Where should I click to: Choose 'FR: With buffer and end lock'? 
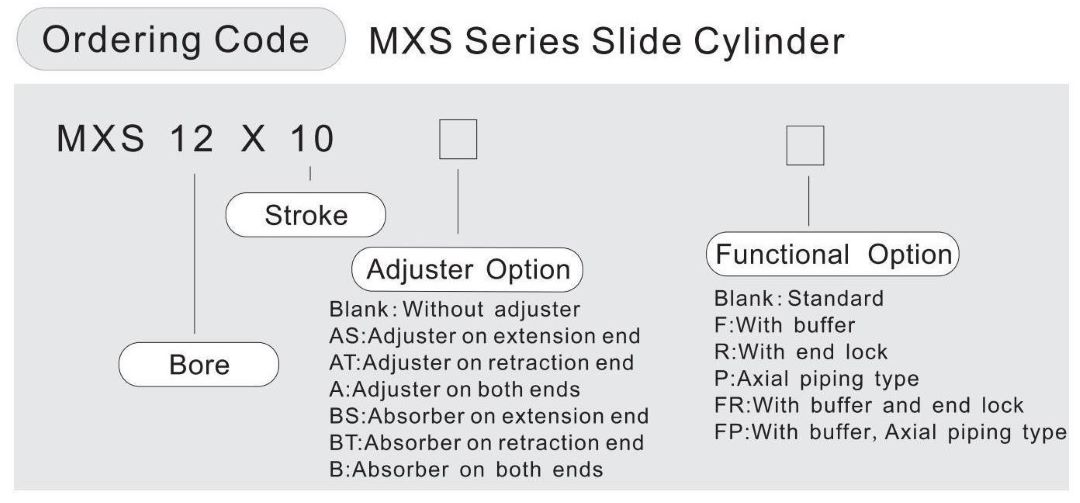868,405
